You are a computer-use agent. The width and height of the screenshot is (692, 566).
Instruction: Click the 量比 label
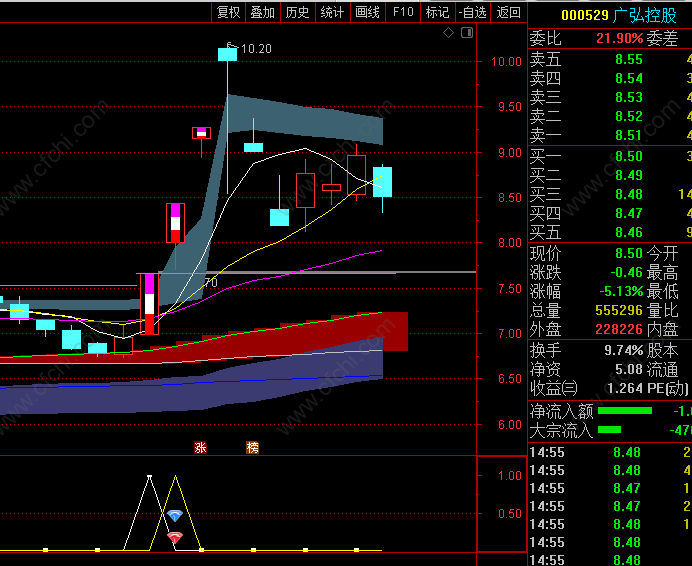(x=662, y=310)
